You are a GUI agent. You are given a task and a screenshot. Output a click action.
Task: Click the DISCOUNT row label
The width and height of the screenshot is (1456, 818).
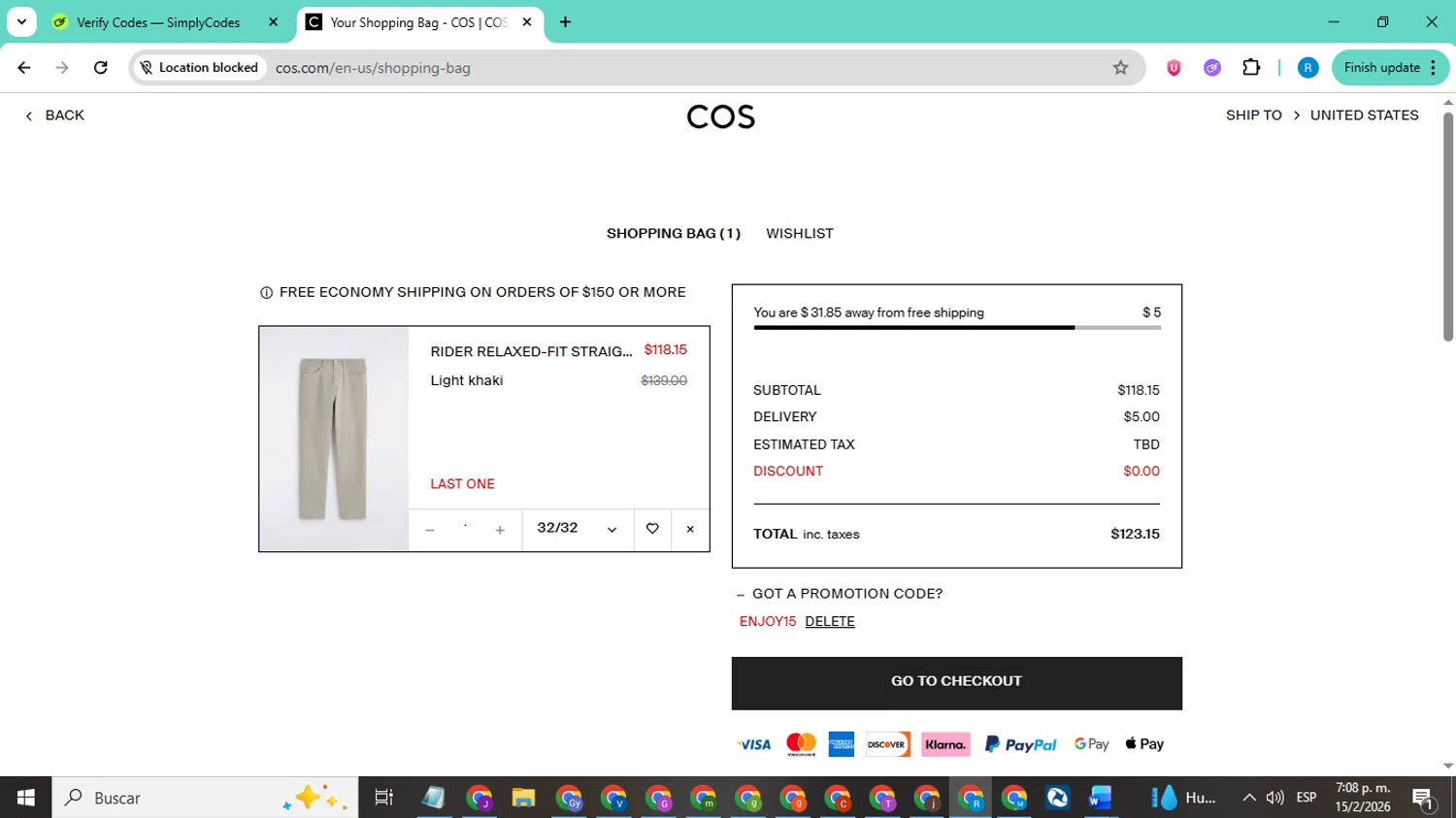788,472
